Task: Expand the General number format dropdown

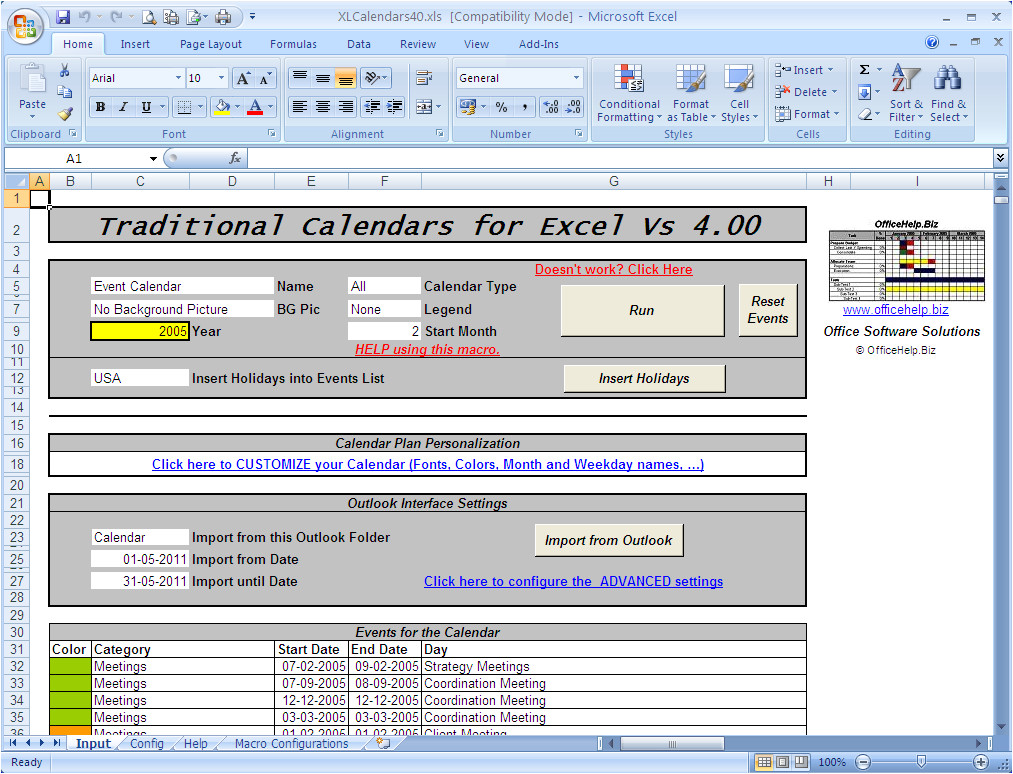Action: 576,78
